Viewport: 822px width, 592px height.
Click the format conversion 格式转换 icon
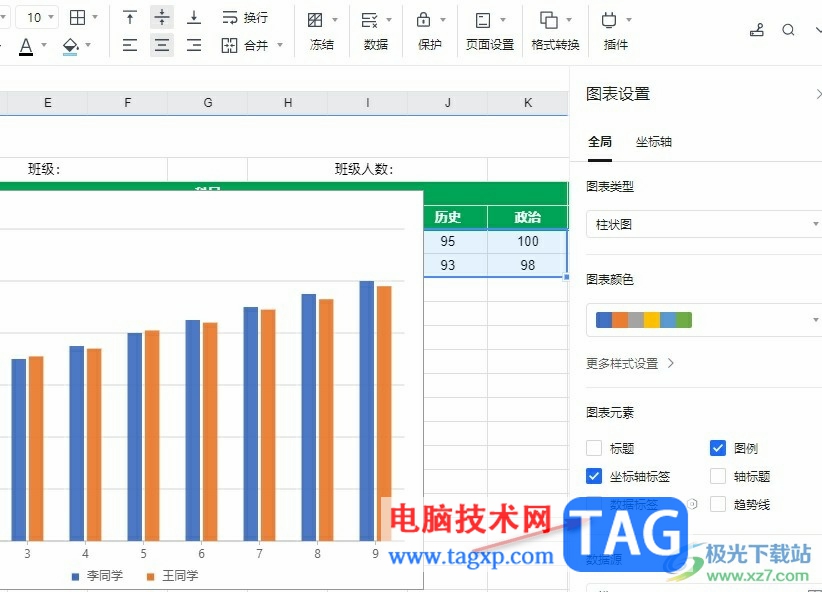[549, 20]
